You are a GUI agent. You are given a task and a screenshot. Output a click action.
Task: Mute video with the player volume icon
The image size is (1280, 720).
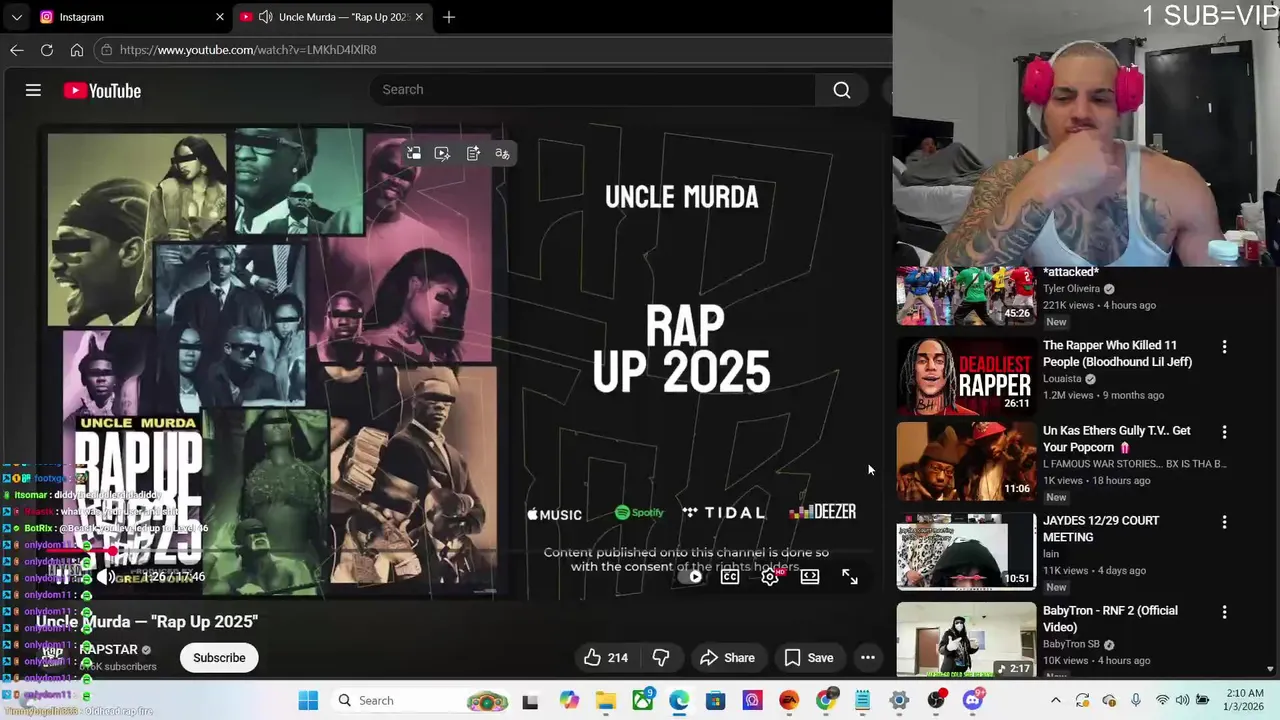pos(105,577)
